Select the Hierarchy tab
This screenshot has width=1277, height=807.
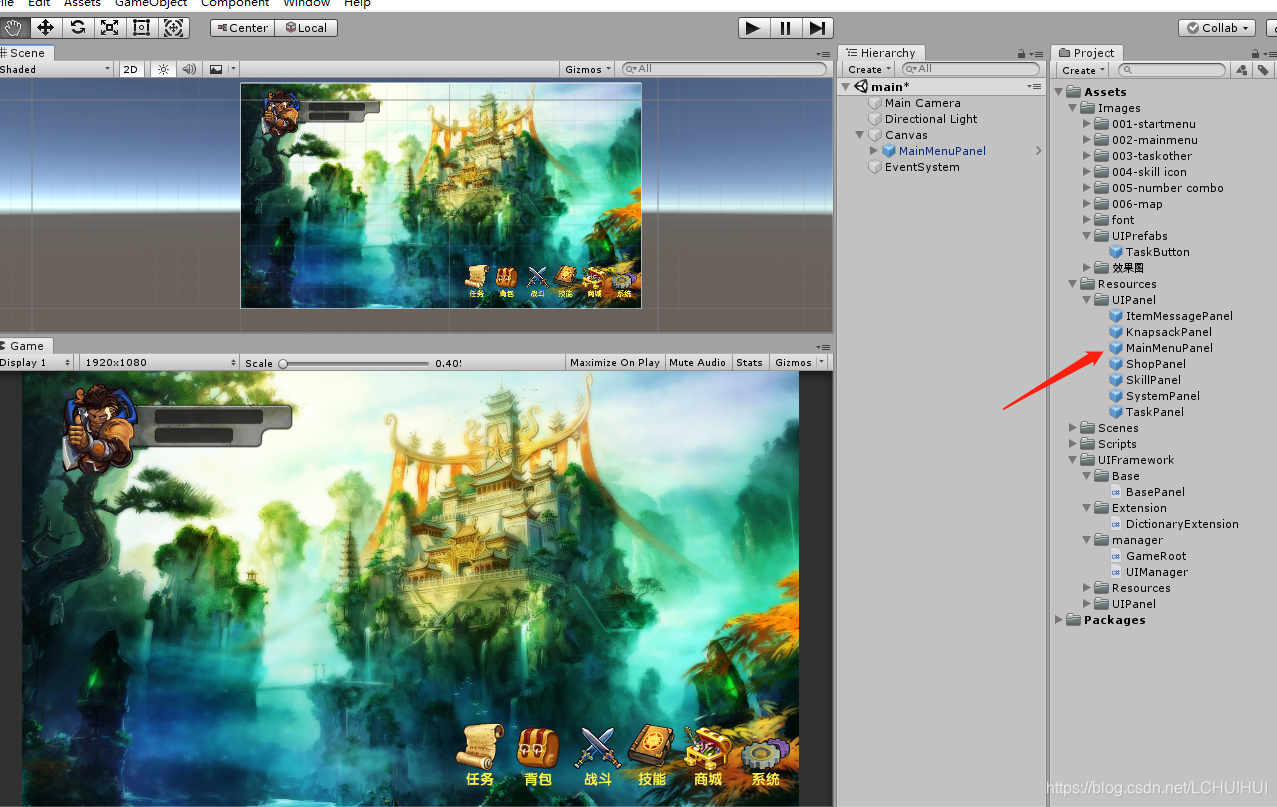pos(882,53)
